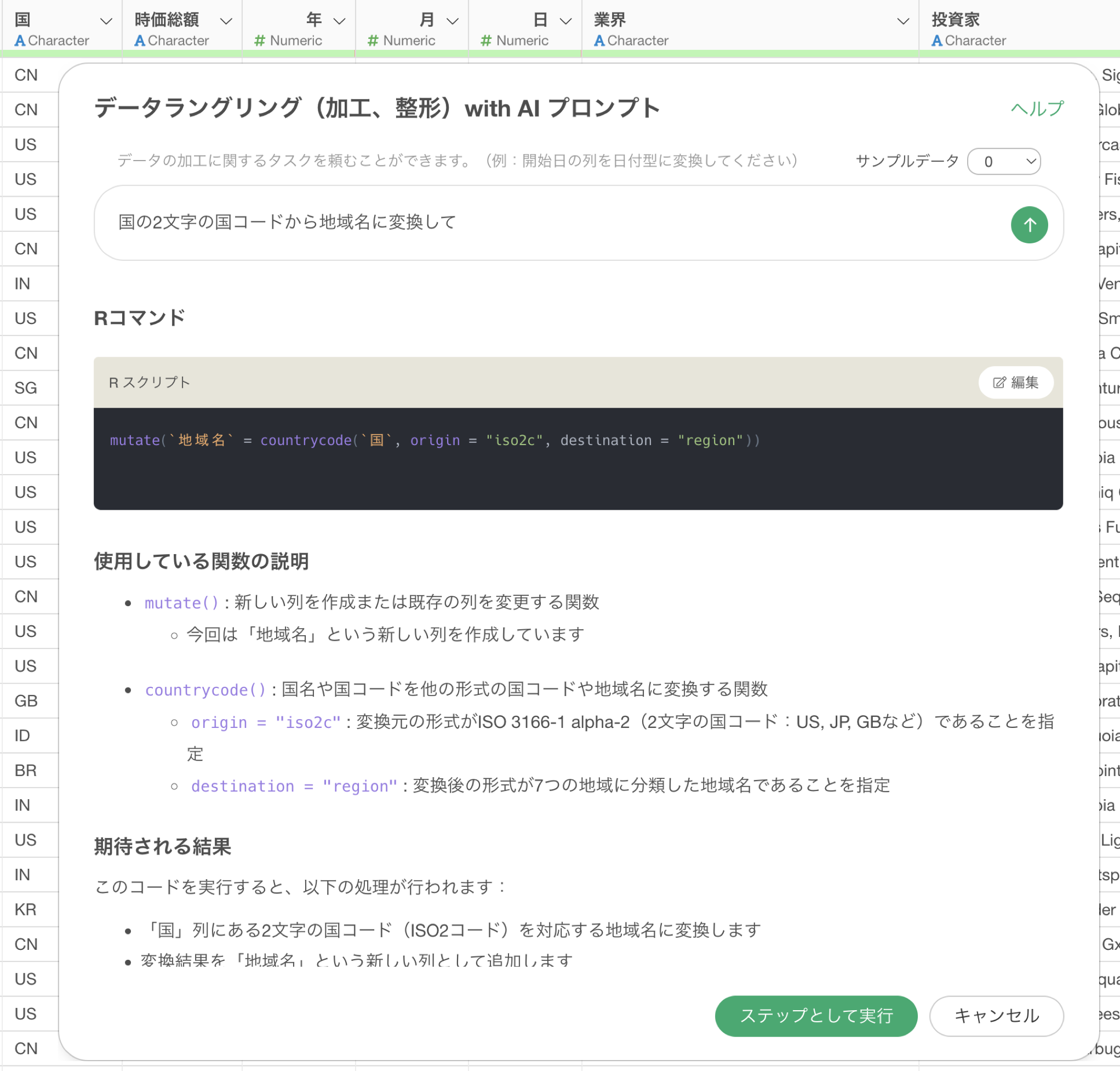This screenshot has width=1120, height=1071.
Task: Click the Character type icon under 業界
Action: click(599, 41)
